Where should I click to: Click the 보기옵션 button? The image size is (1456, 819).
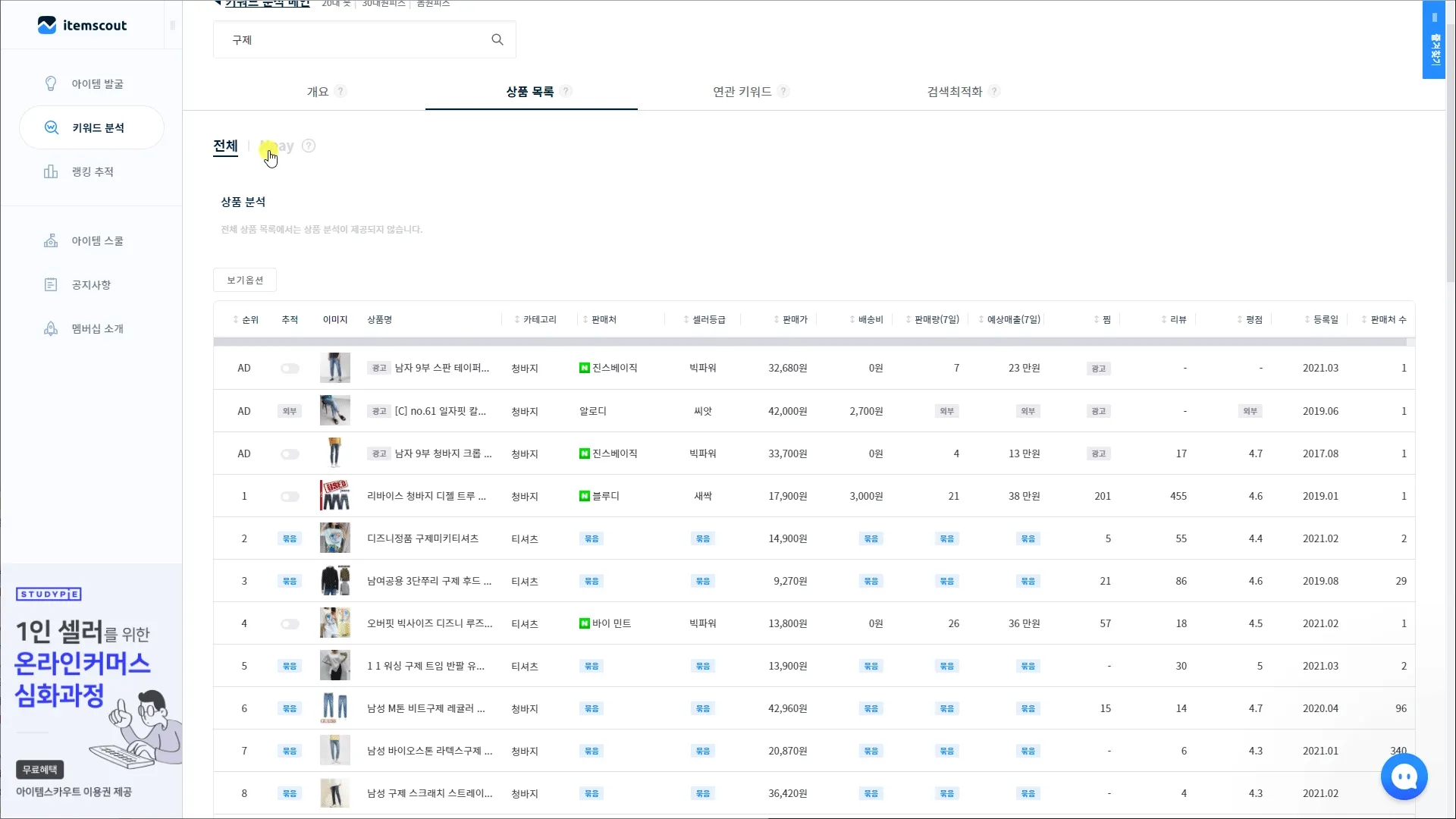pos(245,281)
